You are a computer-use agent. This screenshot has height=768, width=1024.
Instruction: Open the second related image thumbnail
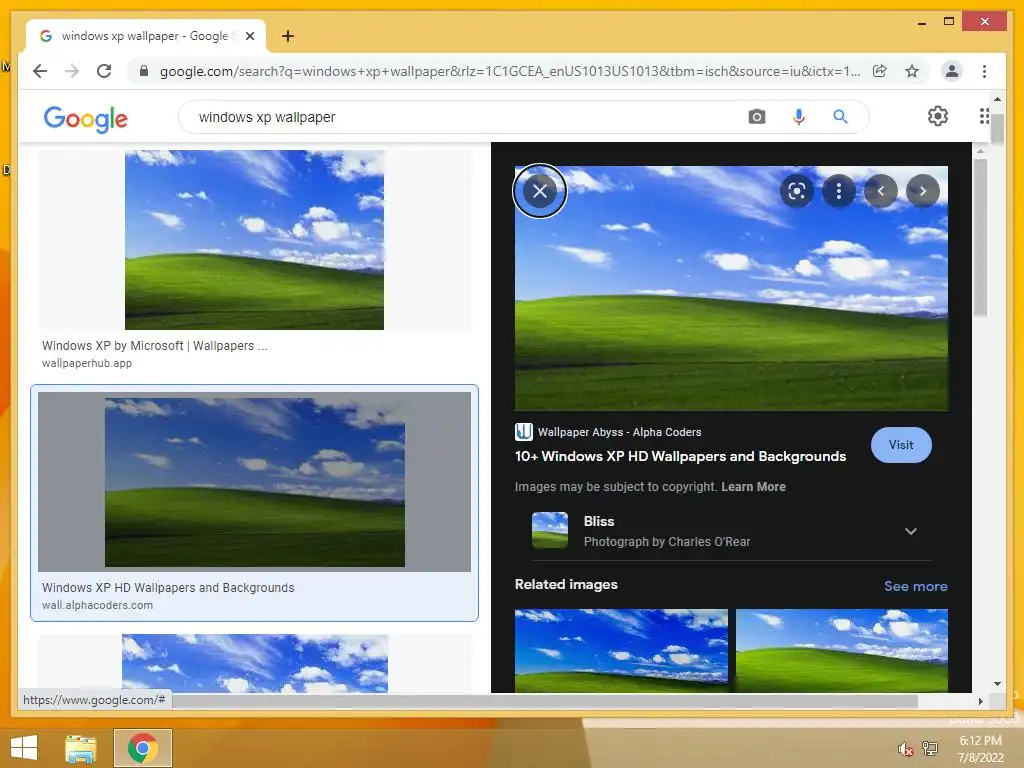pyautogui.click(x=842, y=650)
